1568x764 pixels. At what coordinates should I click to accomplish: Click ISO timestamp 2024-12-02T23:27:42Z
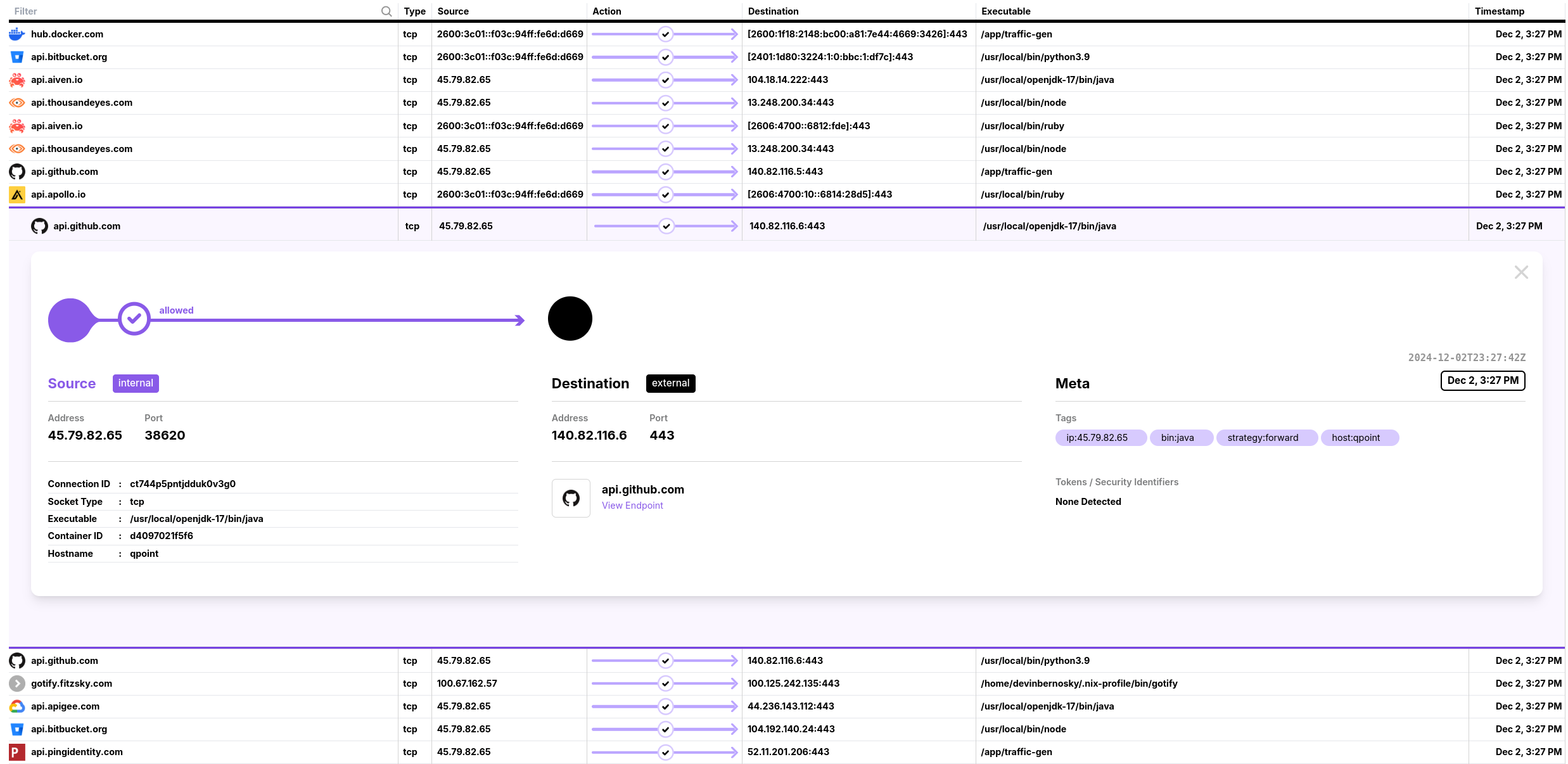1467,358
